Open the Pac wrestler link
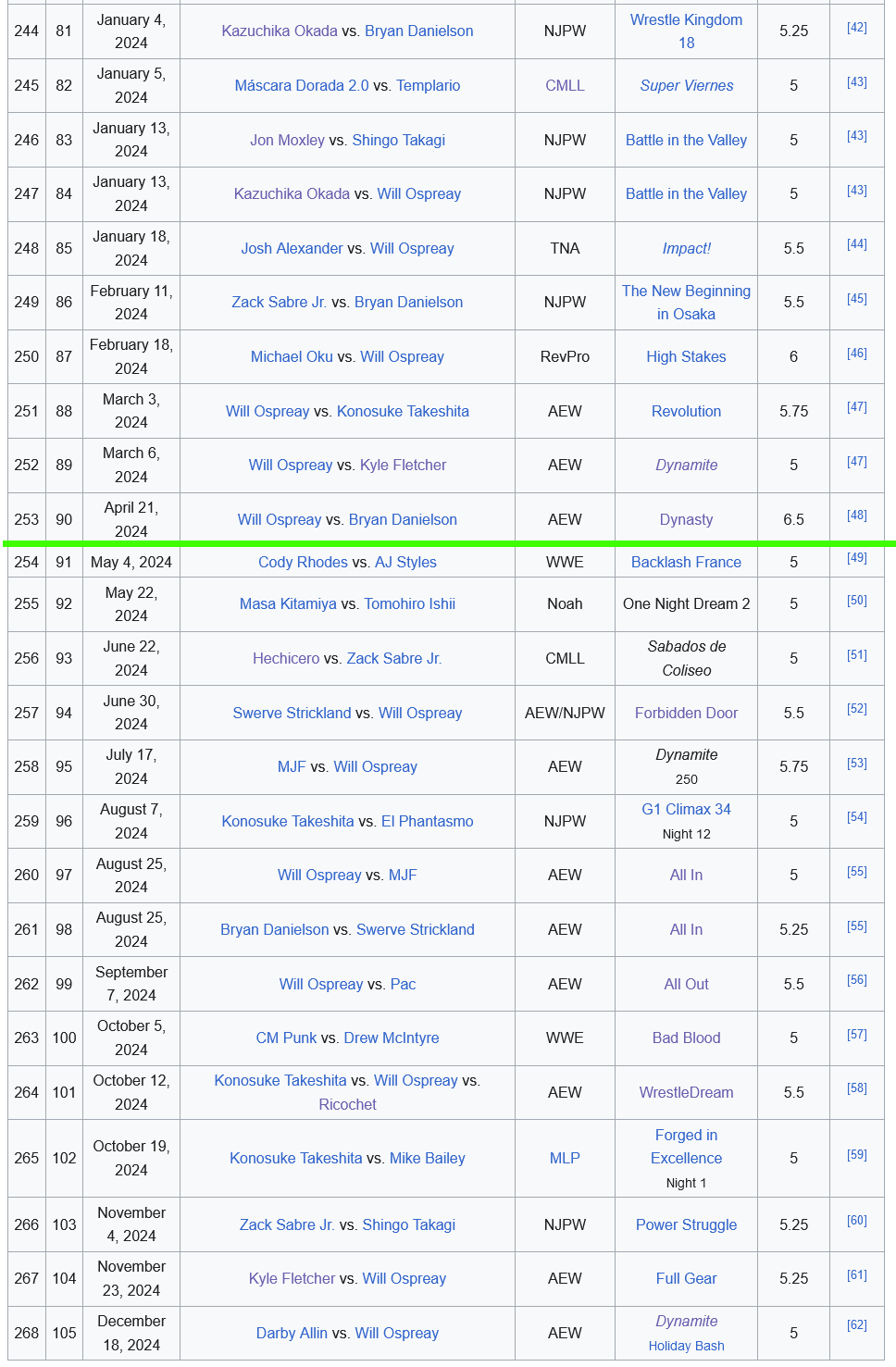 click(x=403, y=984)
